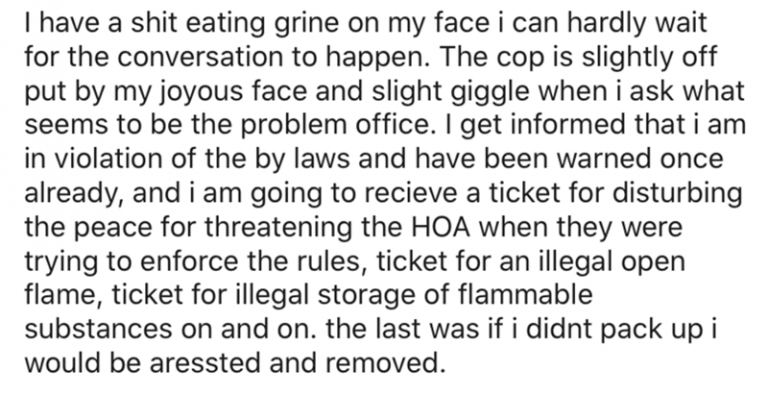Select the acronym "HOA"
The width and height of the screenshot is (768, 395).
(439, 227)
